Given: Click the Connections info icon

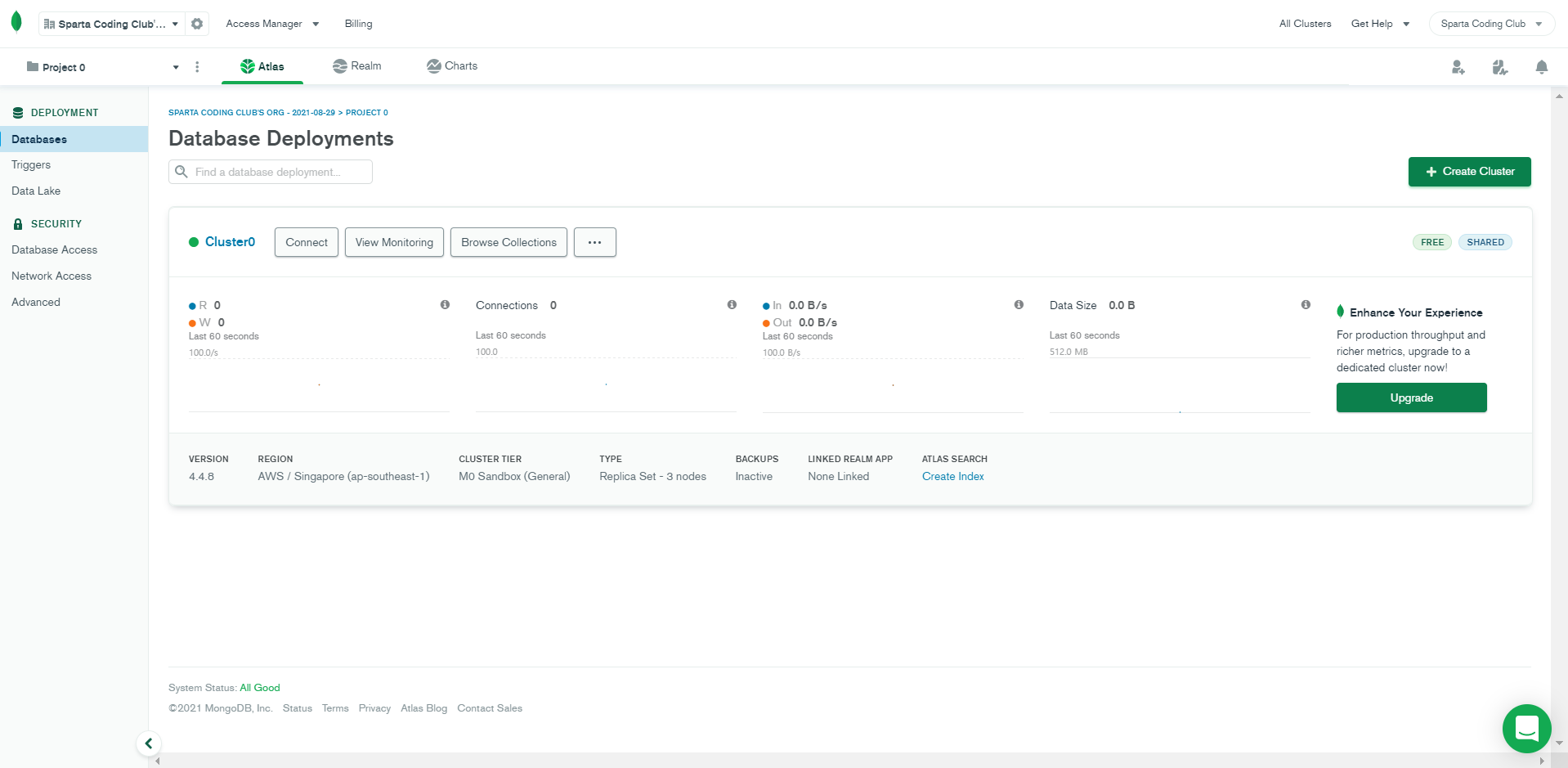Looking at the screenshot, I should coord(732,304).
